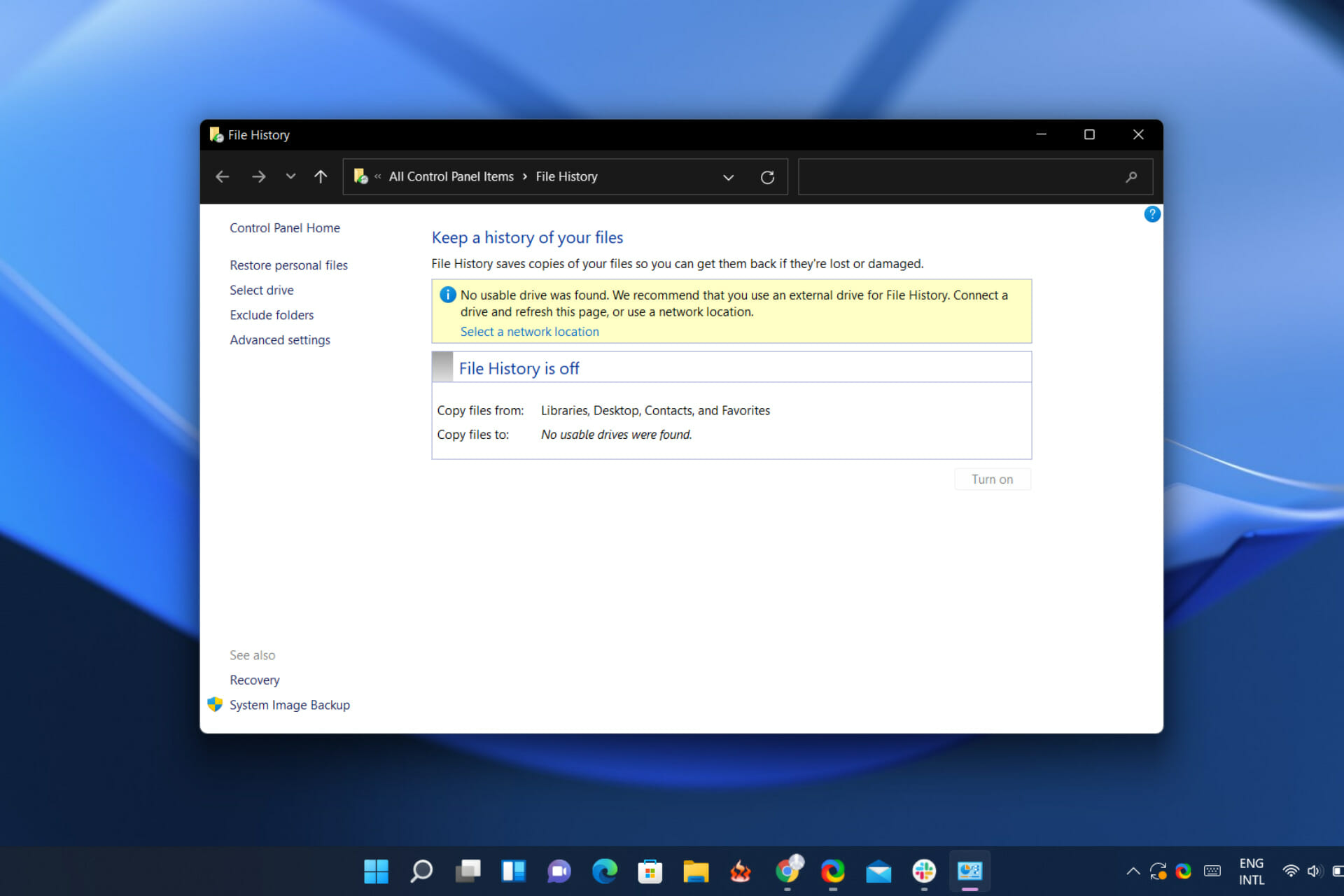Image resolution: width=1344 pixels, height=896 pixels.
Task: Click the touch keyboard tray icon
Action: pyautogui.click(x=1212, y=871)
